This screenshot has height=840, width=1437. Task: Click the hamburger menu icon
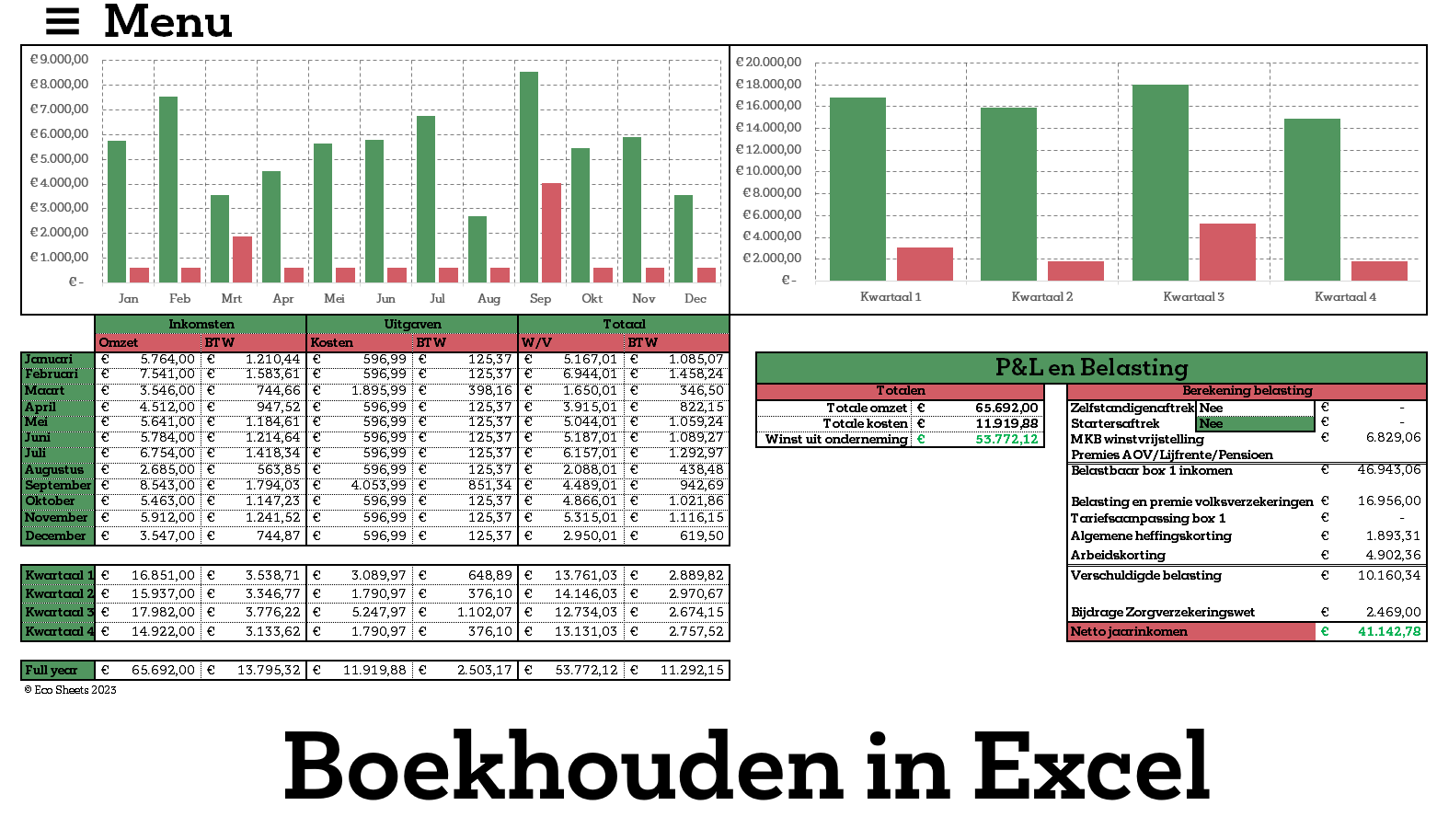point(63,21)
